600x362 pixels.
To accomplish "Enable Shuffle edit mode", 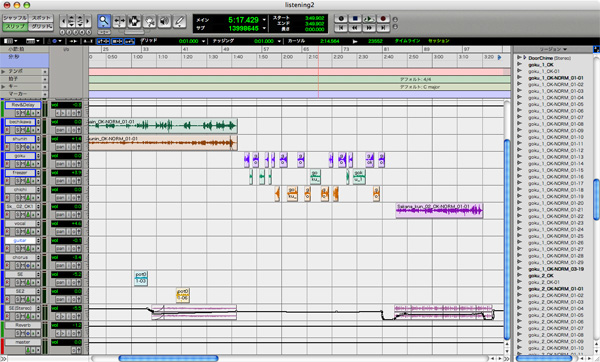I will point(15,18).
